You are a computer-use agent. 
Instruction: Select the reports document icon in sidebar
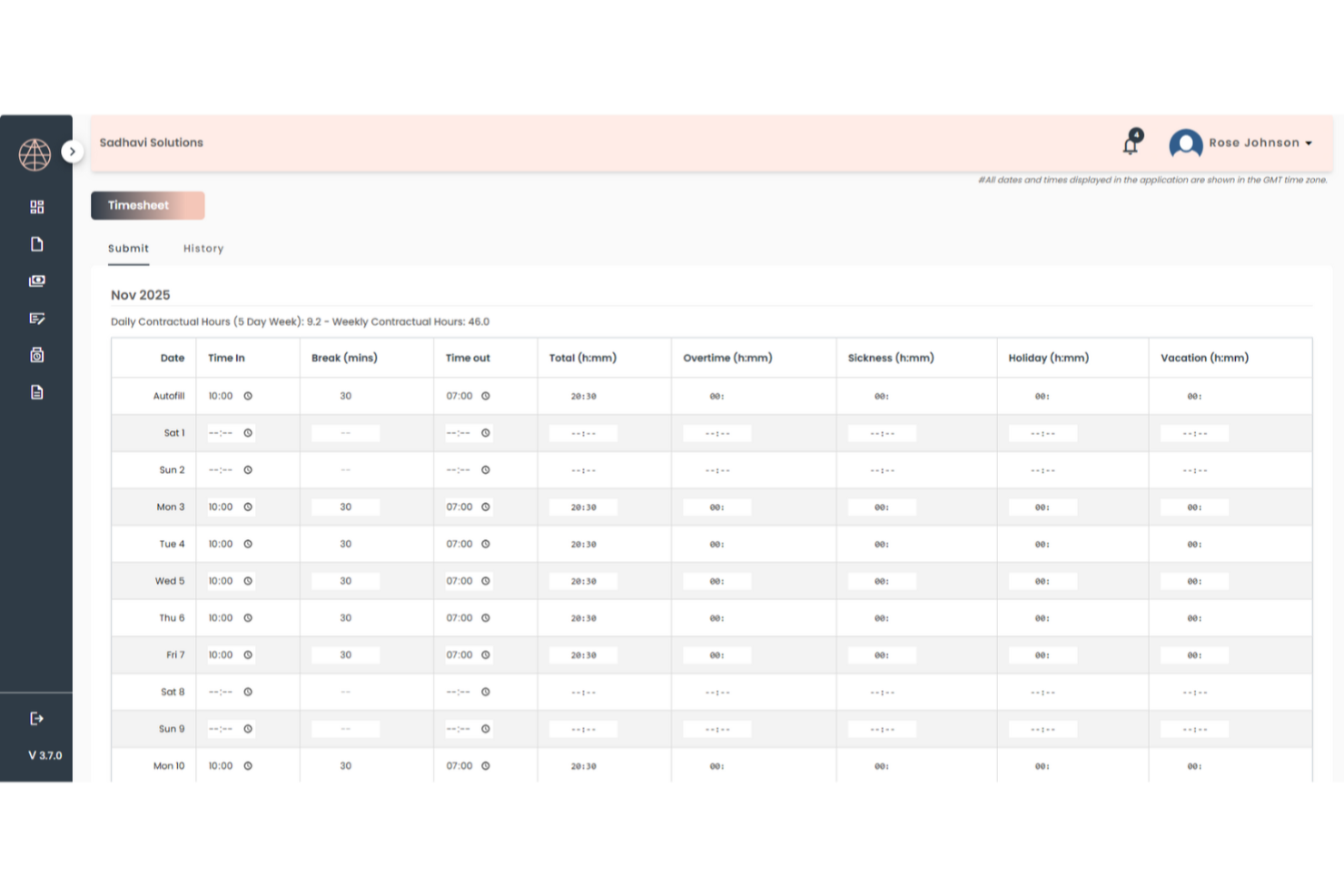tap(36, 391)
